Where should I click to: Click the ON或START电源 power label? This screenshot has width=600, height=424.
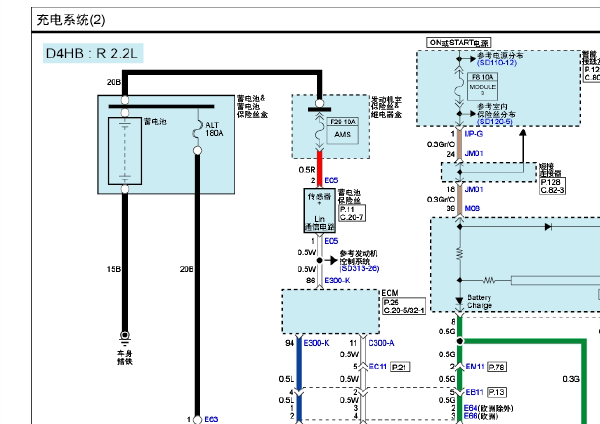point(458,42)
